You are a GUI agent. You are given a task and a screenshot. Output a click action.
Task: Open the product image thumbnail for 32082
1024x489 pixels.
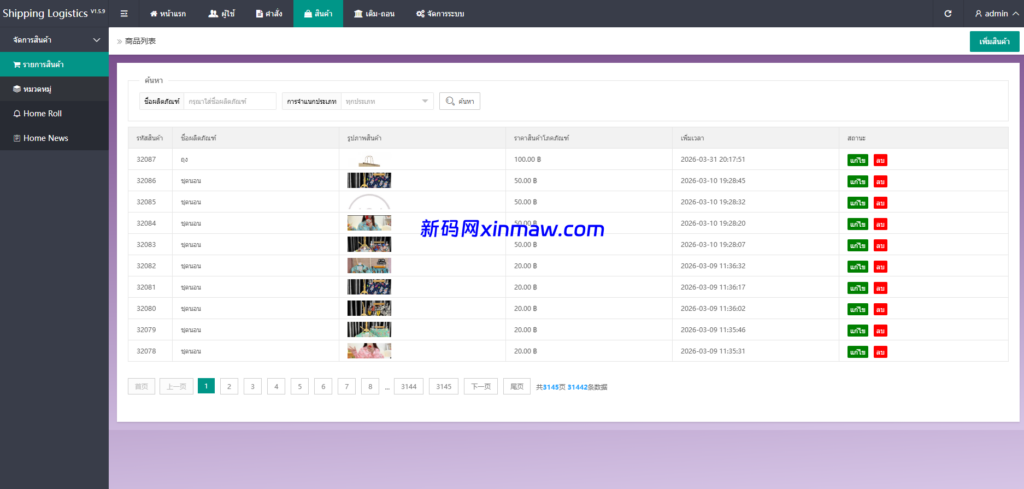point(369,266)
